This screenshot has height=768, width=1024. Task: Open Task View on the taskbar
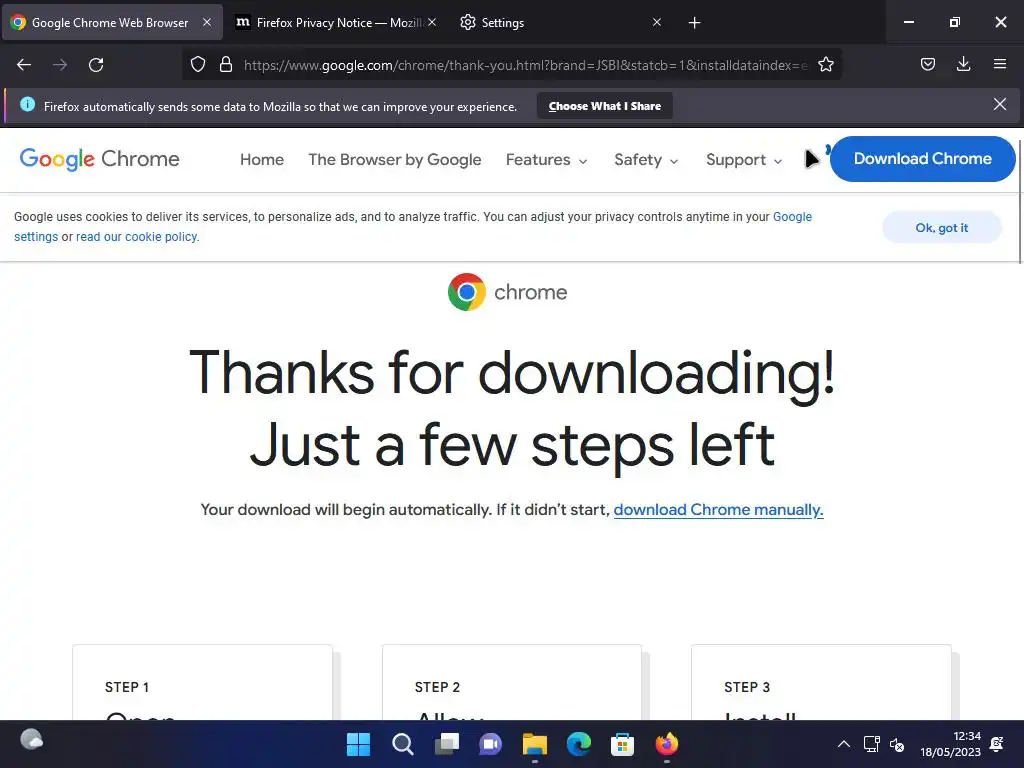(x=447, y=744)
